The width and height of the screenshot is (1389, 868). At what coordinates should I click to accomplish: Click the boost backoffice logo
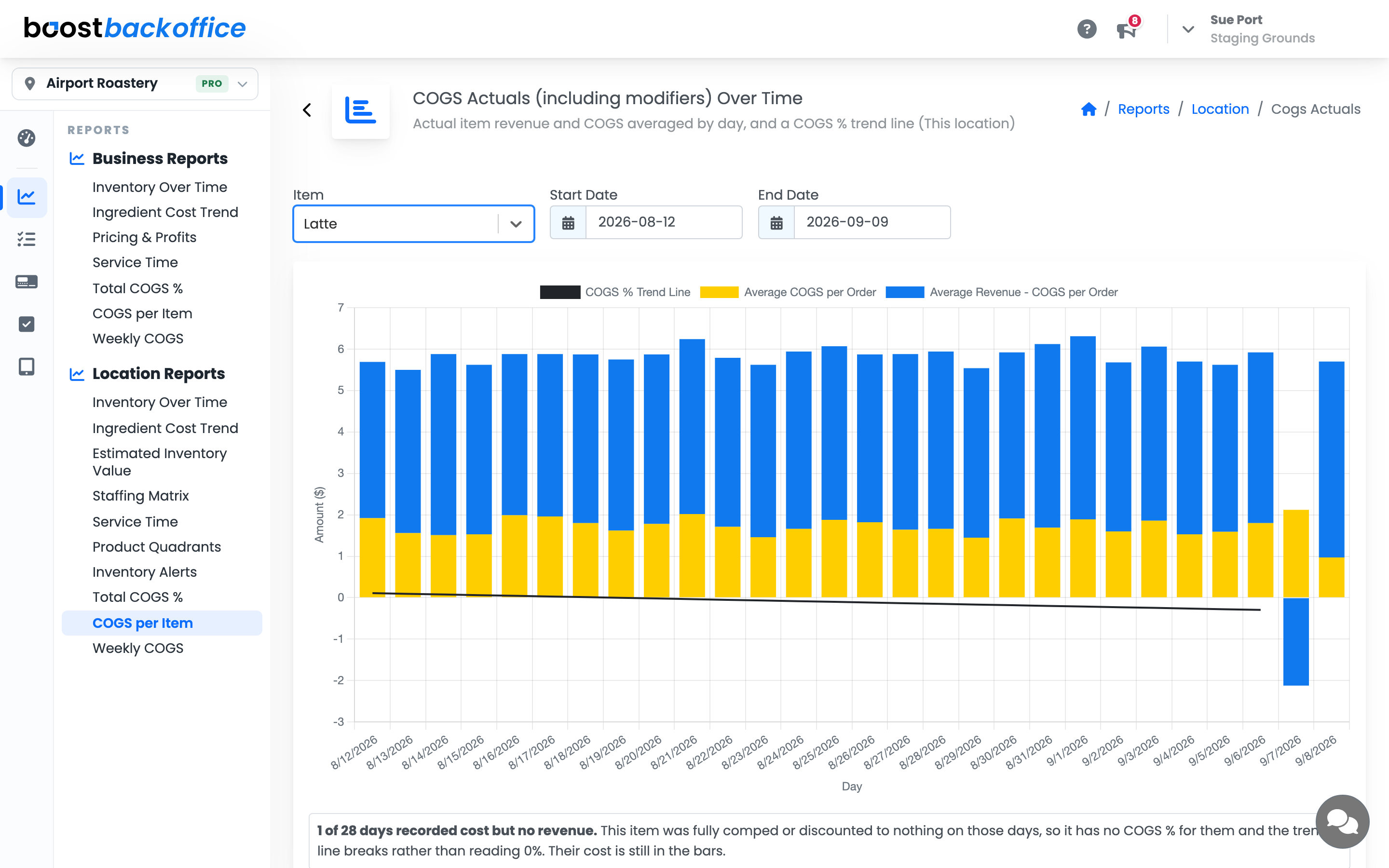tap(135, 27)
